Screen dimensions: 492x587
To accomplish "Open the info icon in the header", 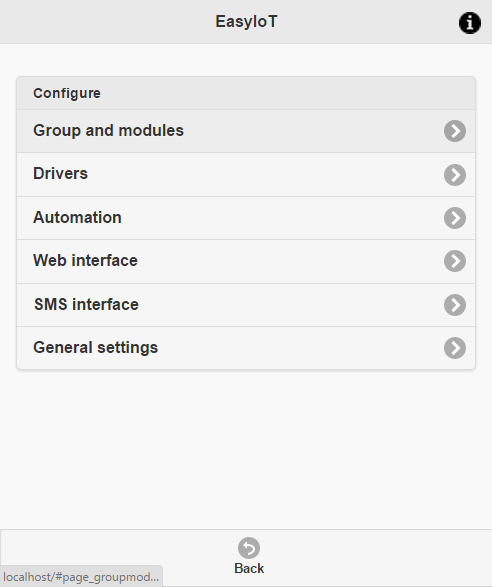I will pos(470,23).
